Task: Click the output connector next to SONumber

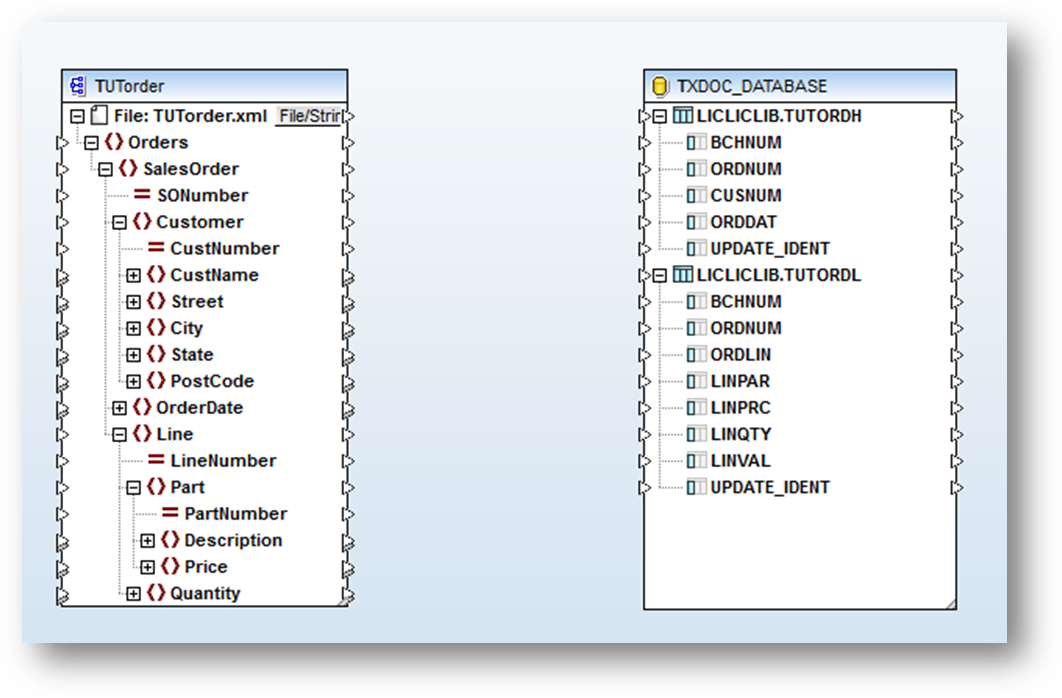Action: 348,196
